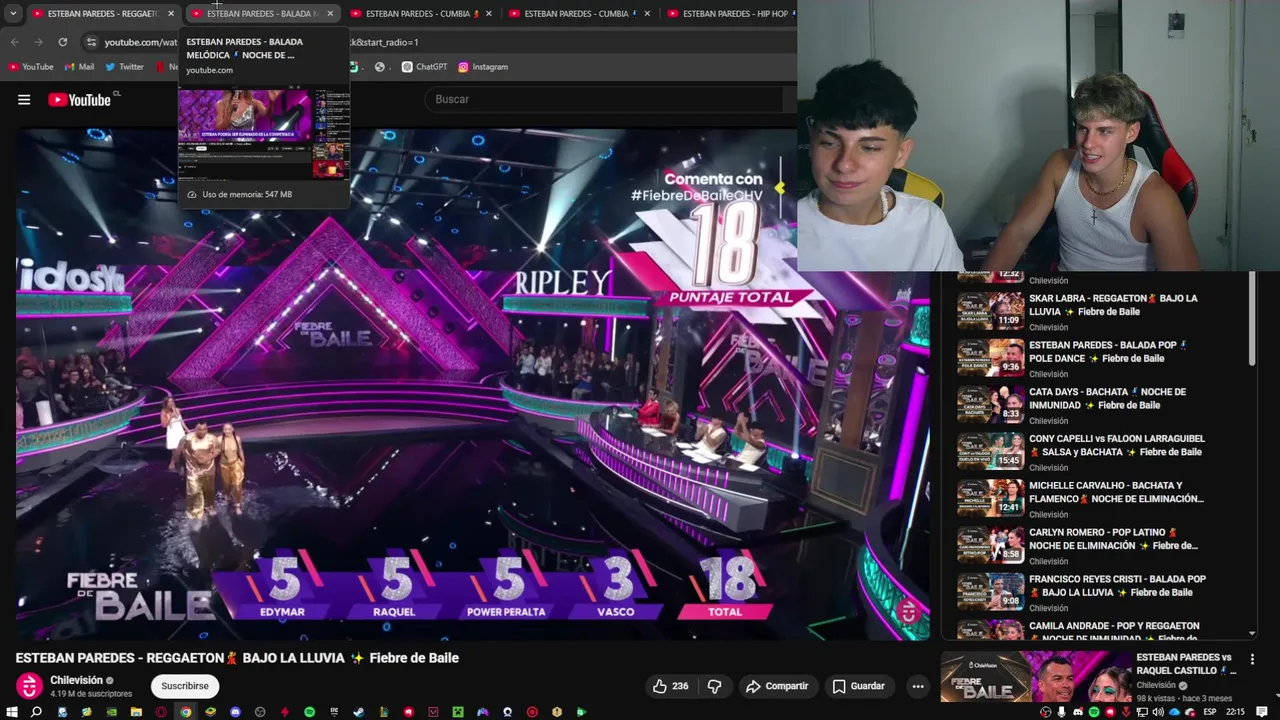Open the volume speaker icon in the system tray
Viewport: 1280px width, 720px height.
pos(1158,712)
